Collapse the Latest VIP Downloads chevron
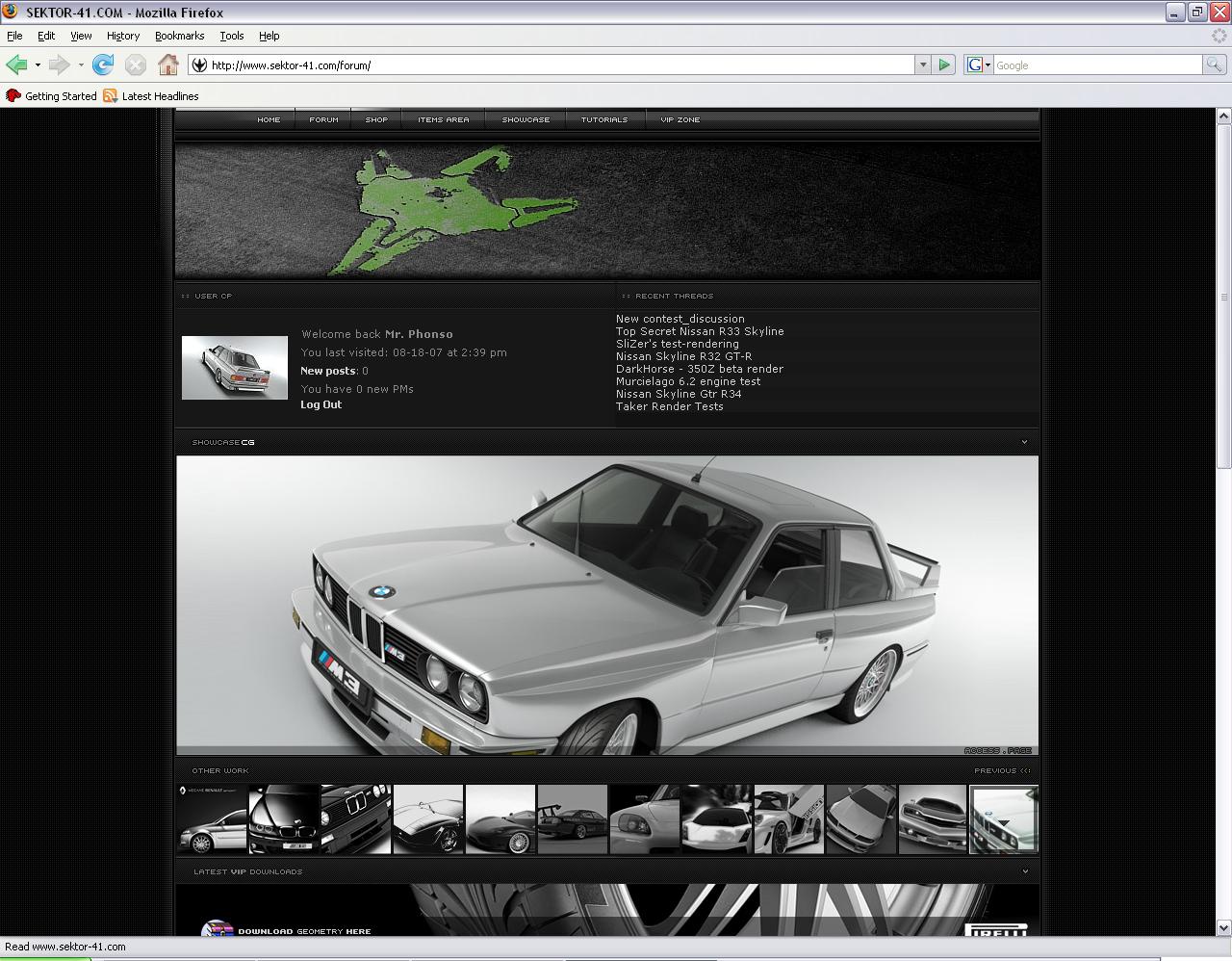The height and width of the screenshot is (961, 1232). pyautogui.click(x=1024, y=871)
